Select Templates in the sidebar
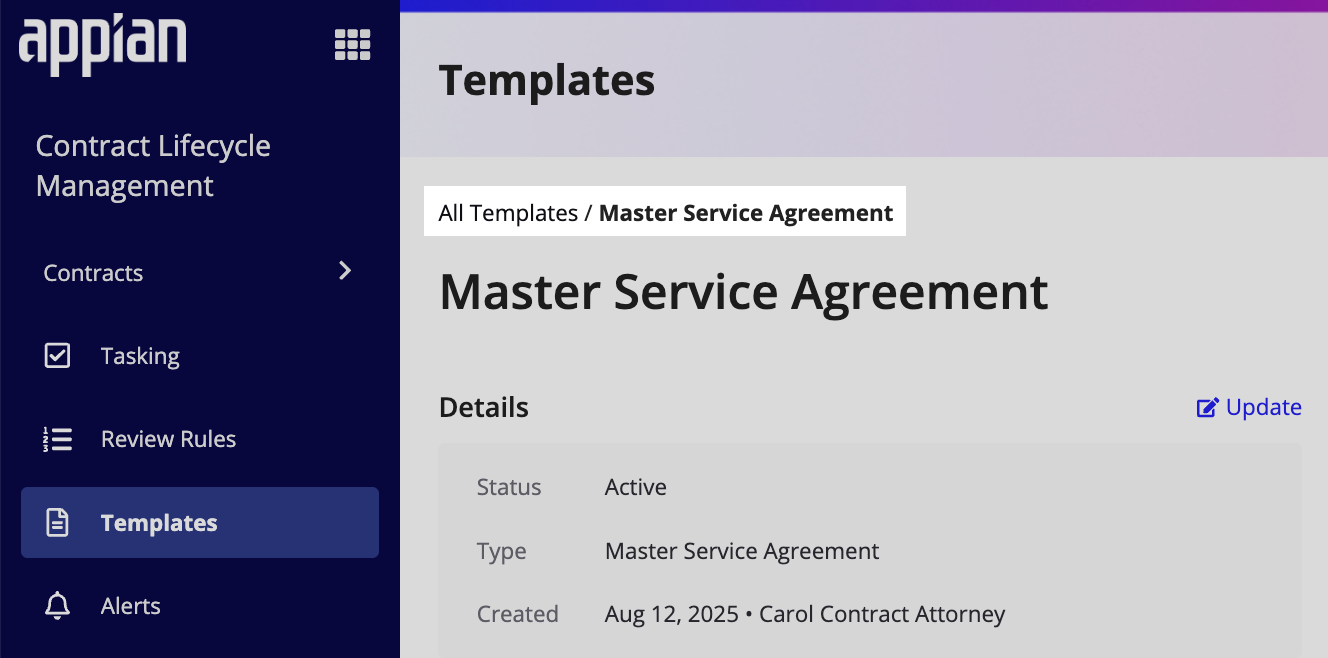The image size is (1328, 658). click(200, 522)
